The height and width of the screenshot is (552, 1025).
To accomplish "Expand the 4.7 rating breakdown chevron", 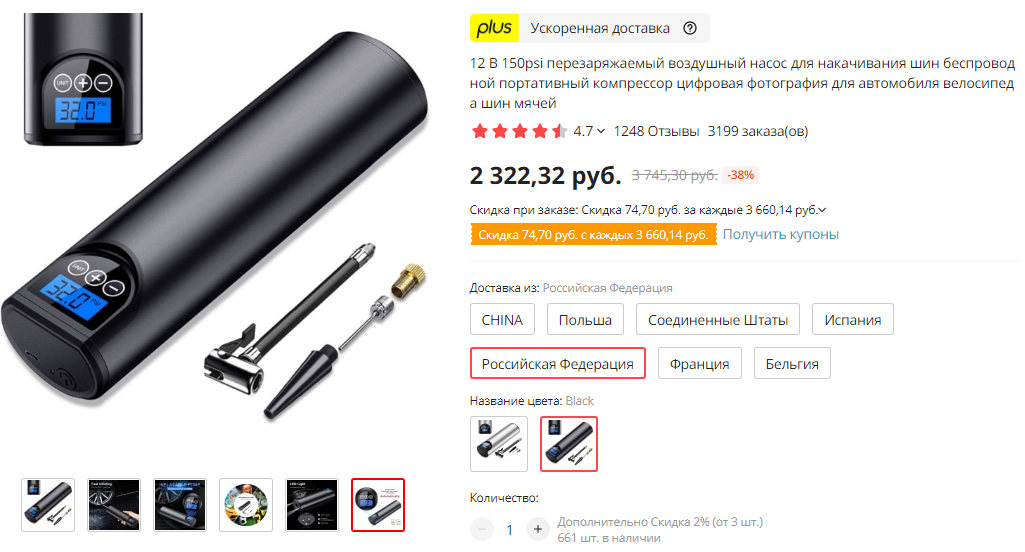I will coord(601,131).
